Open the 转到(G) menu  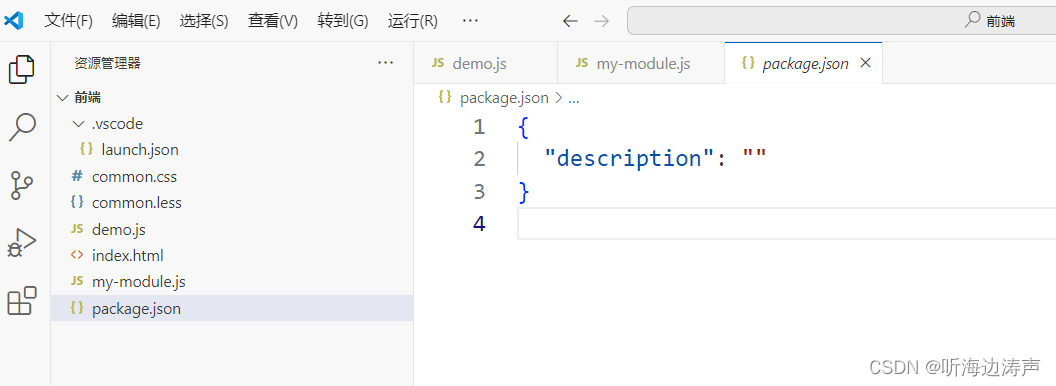(343, 21)
